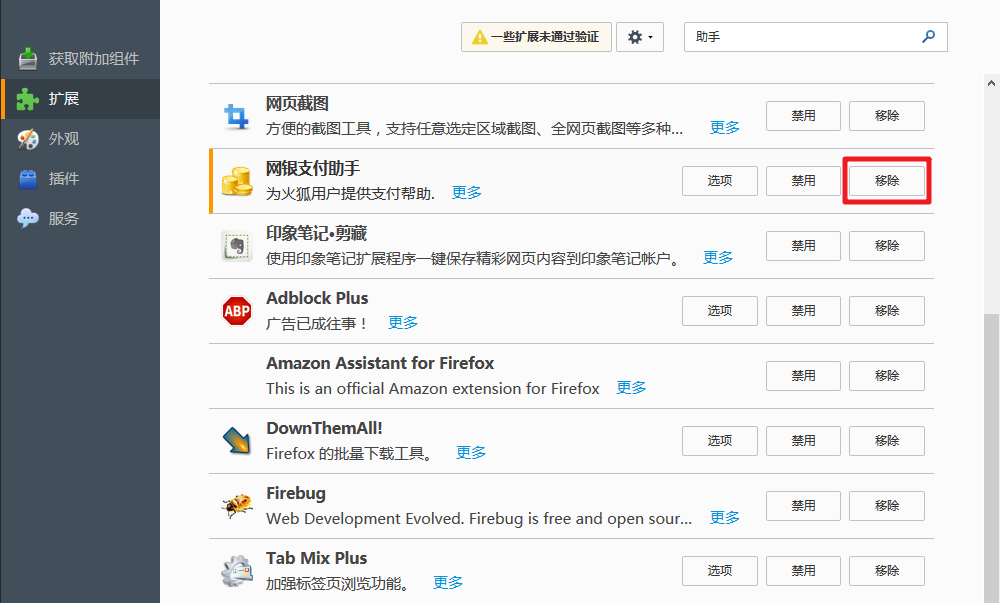
Task: Click the Firebug bee icon
Action: tap(237, 505)
